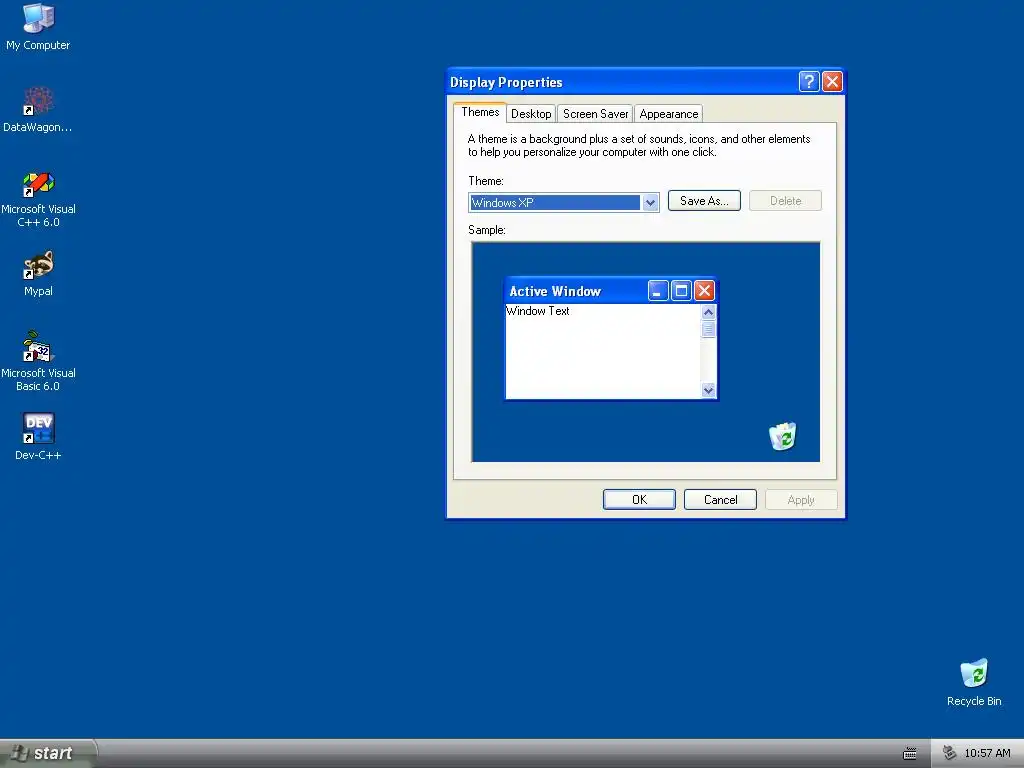Click sample window maximize icon
Screen dimensions: 1024x768
[681, 291]
